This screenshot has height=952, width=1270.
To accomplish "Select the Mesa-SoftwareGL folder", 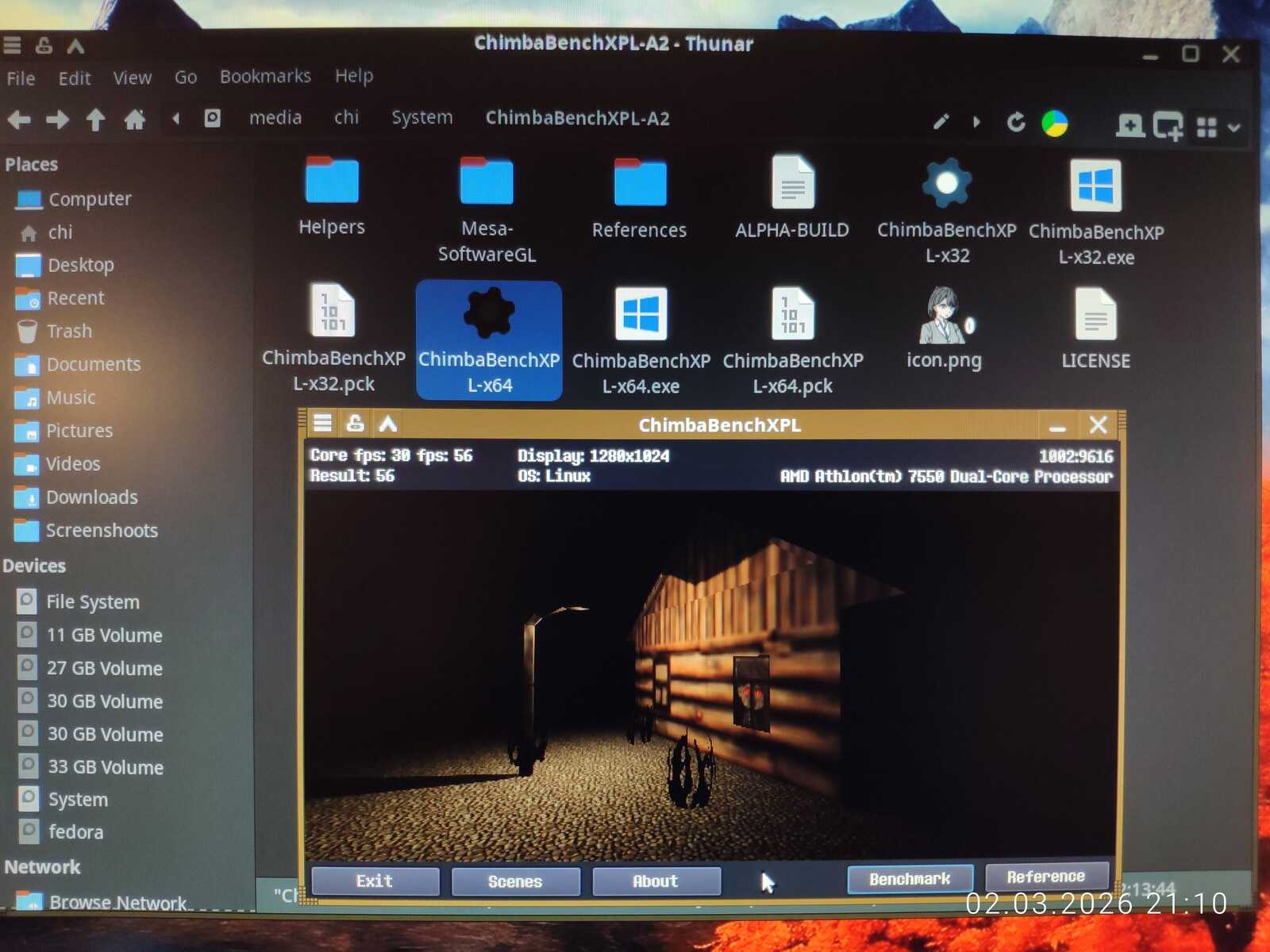I will [487, 209].
